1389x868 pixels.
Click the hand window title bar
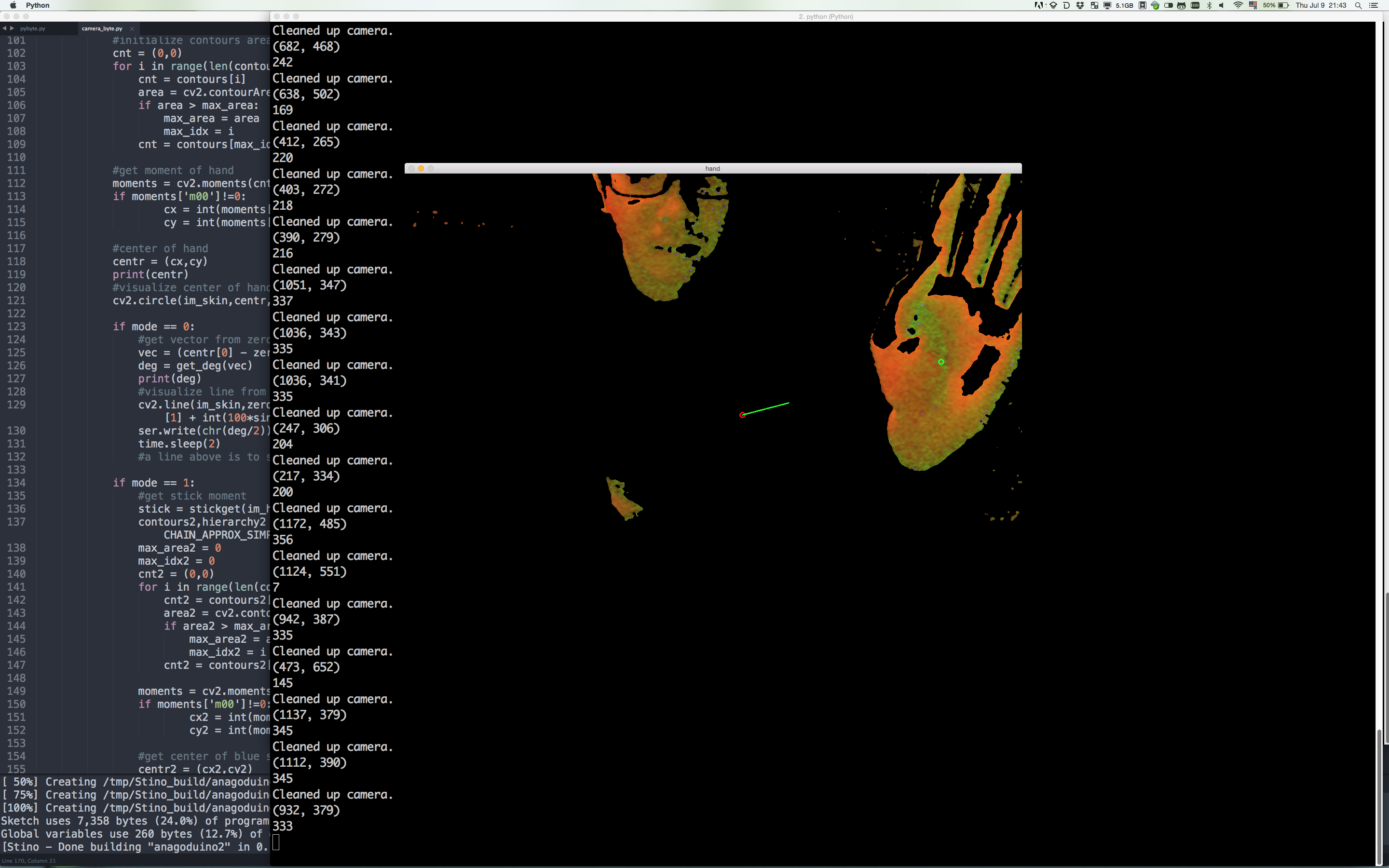click(712, 168)
